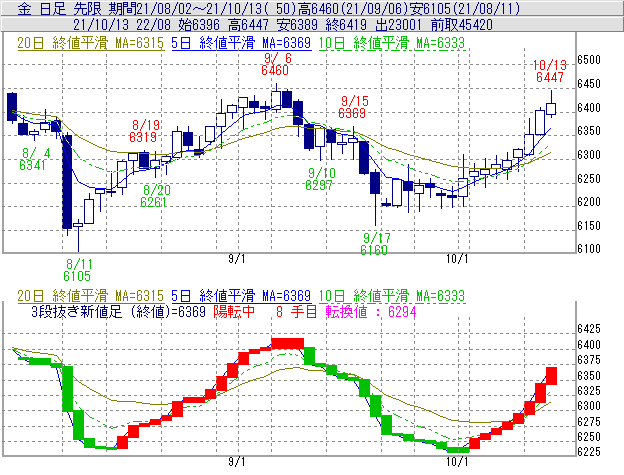
Task: Click the 出23001 volume value
Action: [x=398, y=25]
